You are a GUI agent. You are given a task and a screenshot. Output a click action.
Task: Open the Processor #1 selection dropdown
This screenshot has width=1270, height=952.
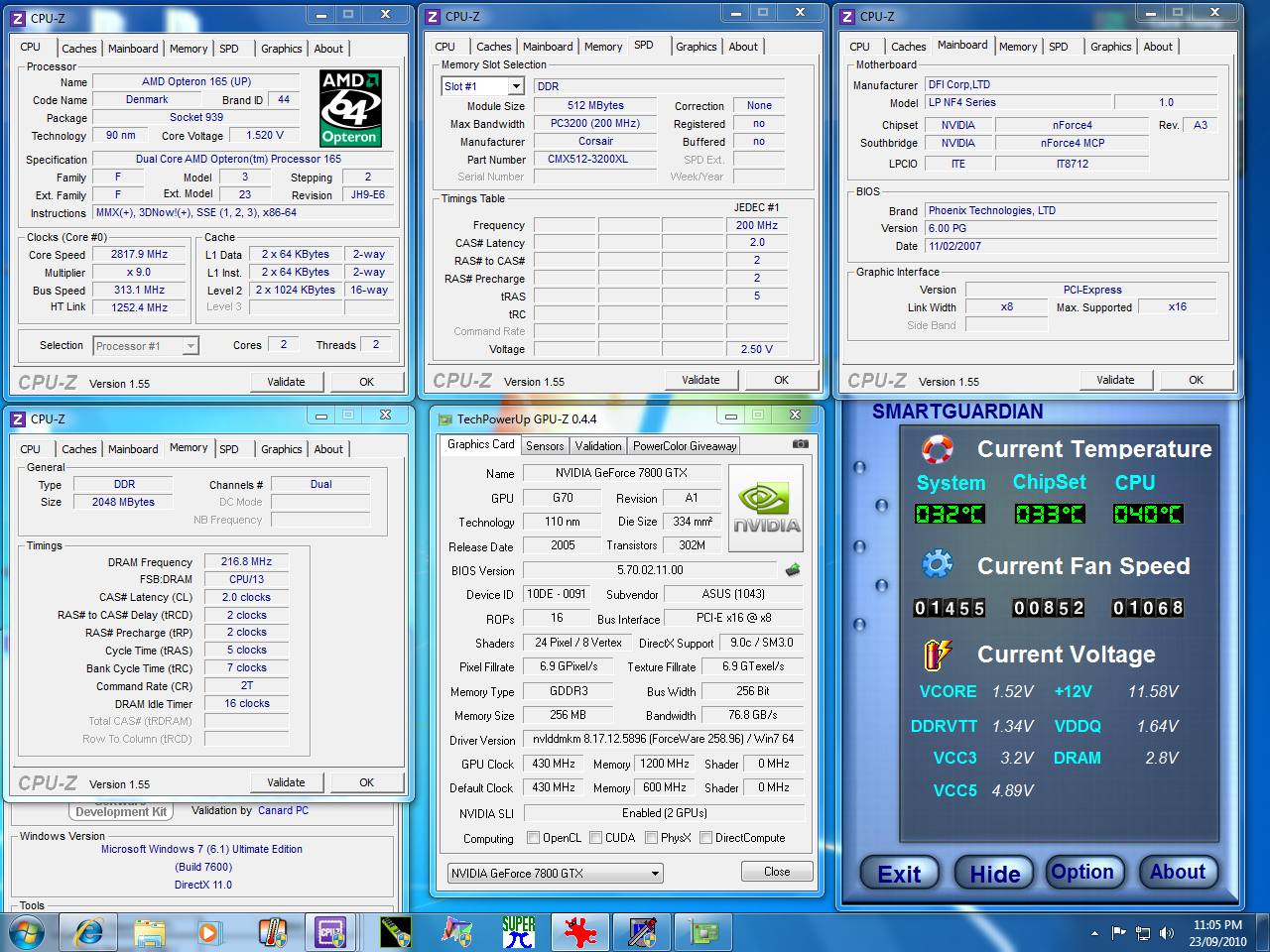(x=190, y=346)
